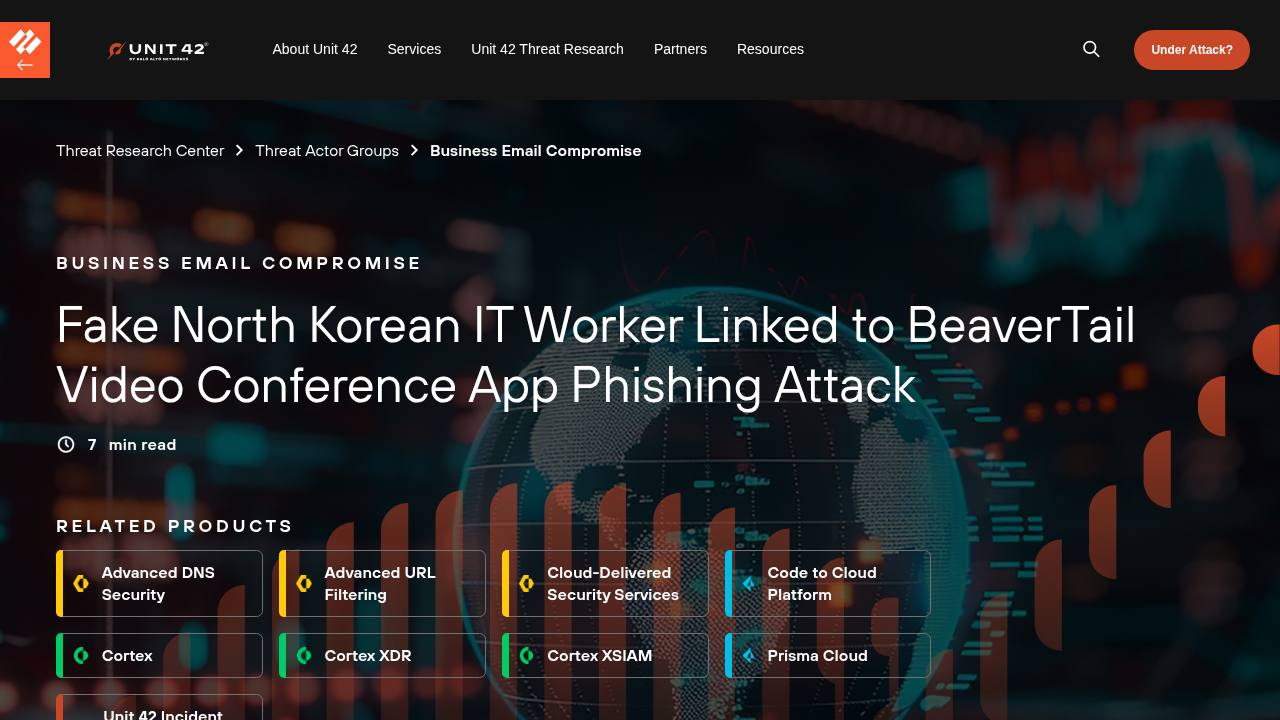This screenshot has width=1280, height=720.
Task: Click the clock icon beside read time
Action: click(66, 445)
